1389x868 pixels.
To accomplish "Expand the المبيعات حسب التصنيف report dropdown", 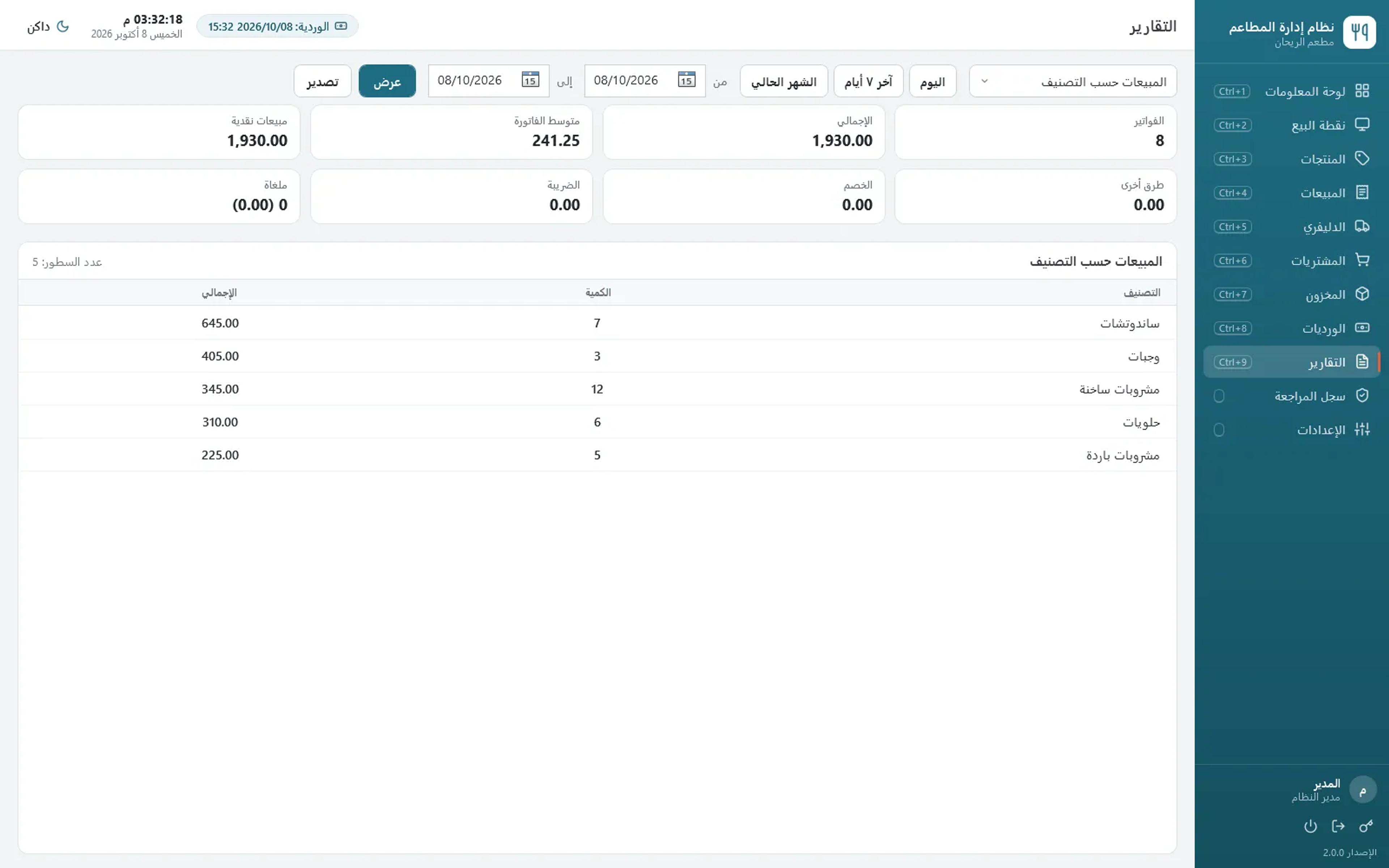I will point(1073,81).
